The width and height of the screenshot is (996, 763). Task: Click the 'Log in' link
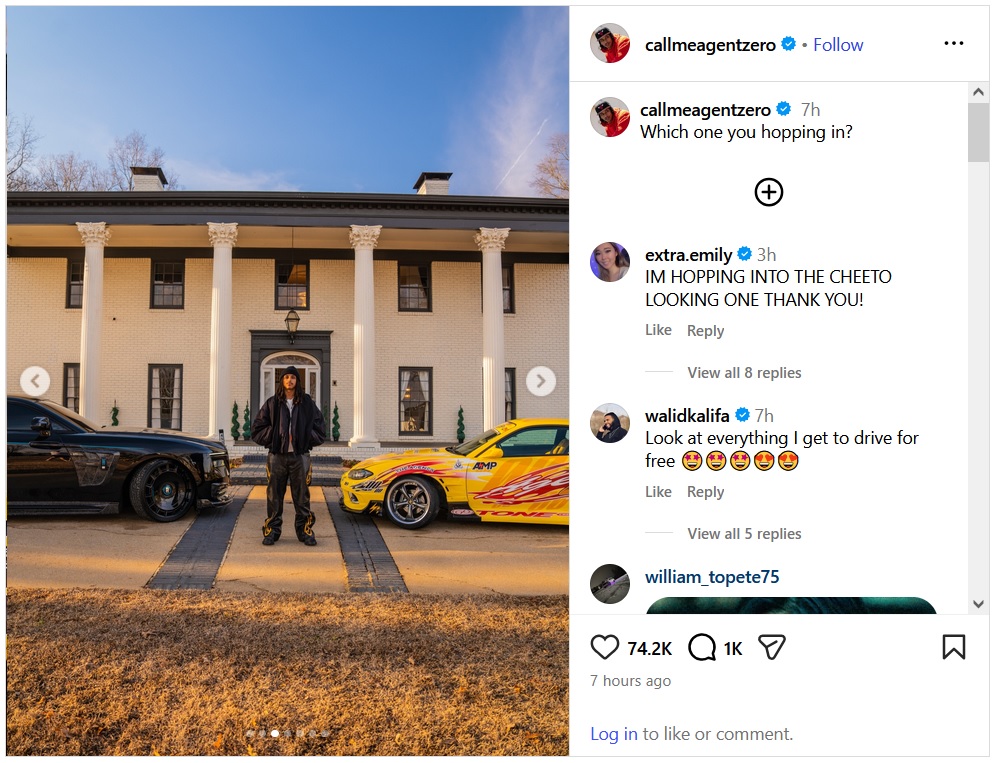(614, 734)
